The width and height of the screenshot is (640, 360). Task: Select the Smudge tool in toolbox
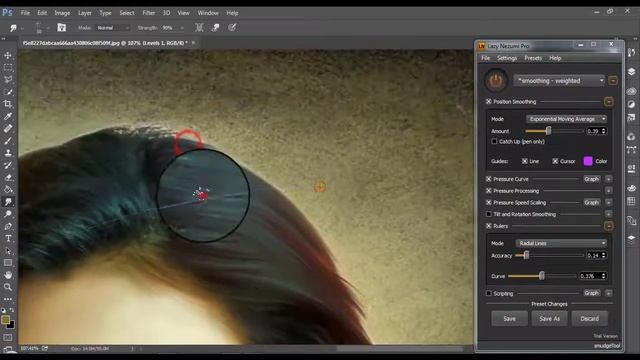point(8,202)
